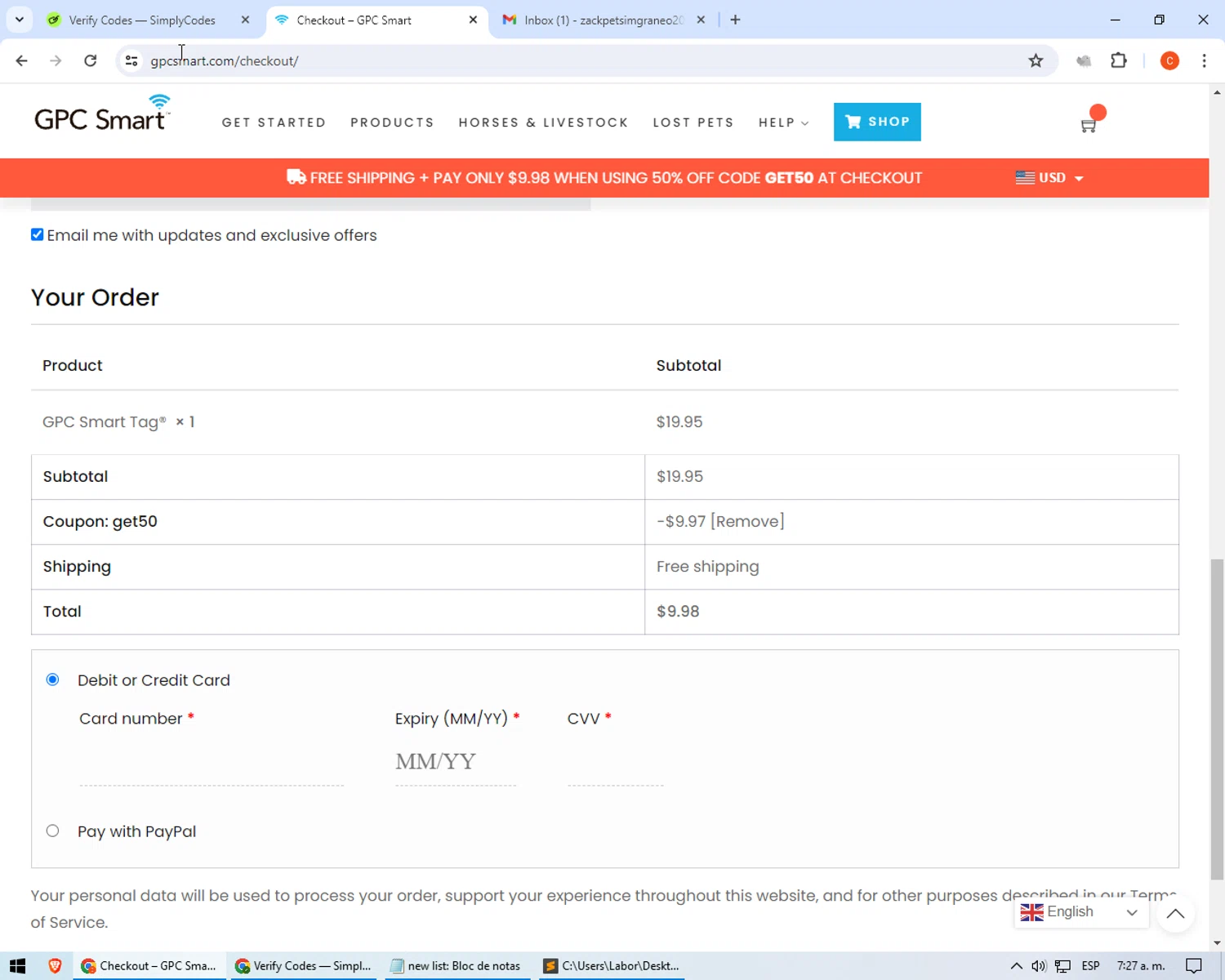This screenshot has width=1225, height=980.
Task: Show hidden system tray icons
Action: click(1016, 966)
